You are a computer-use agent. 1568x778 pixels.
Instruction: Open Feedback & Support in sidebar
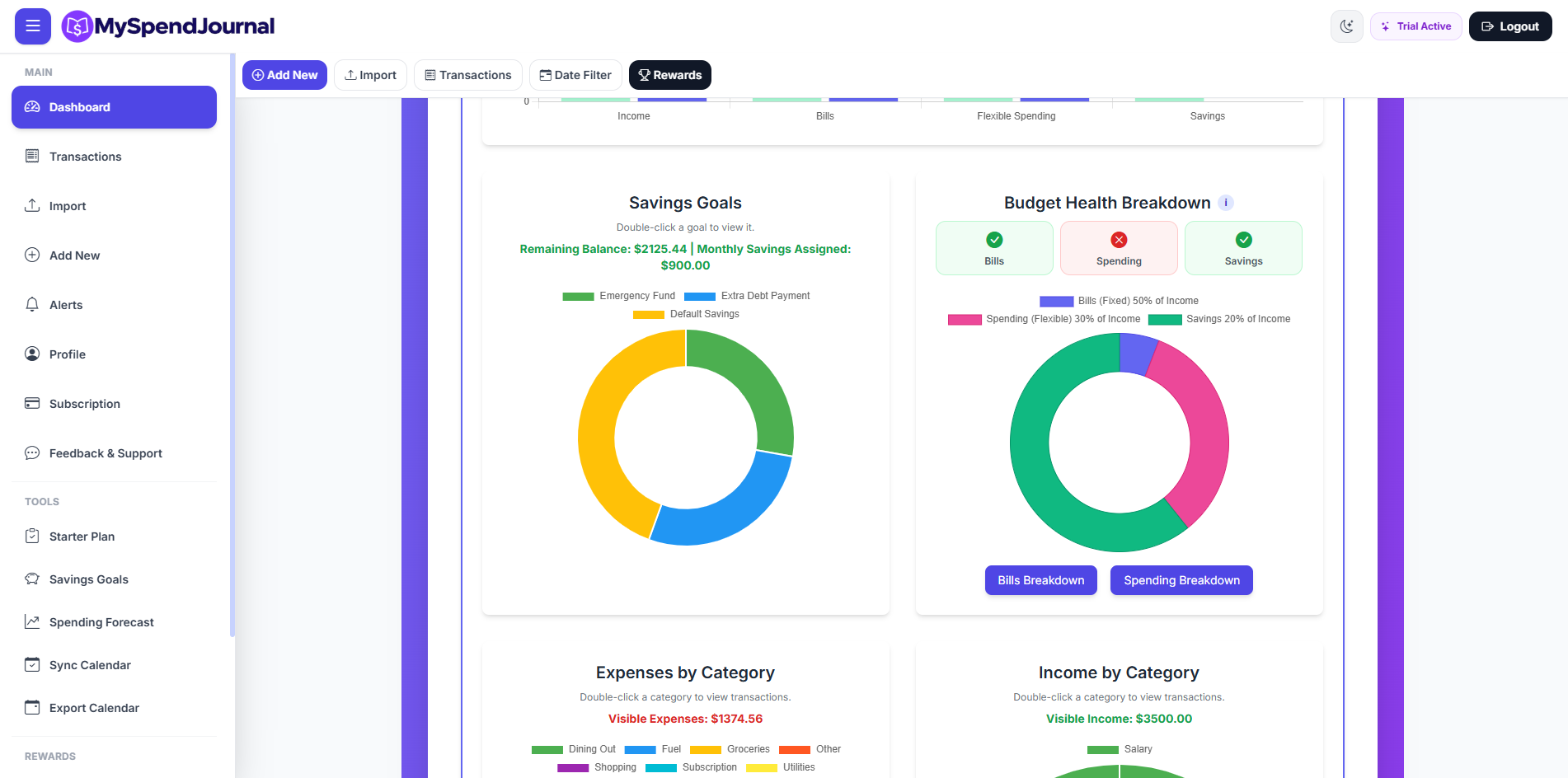[x=114, y=453]
